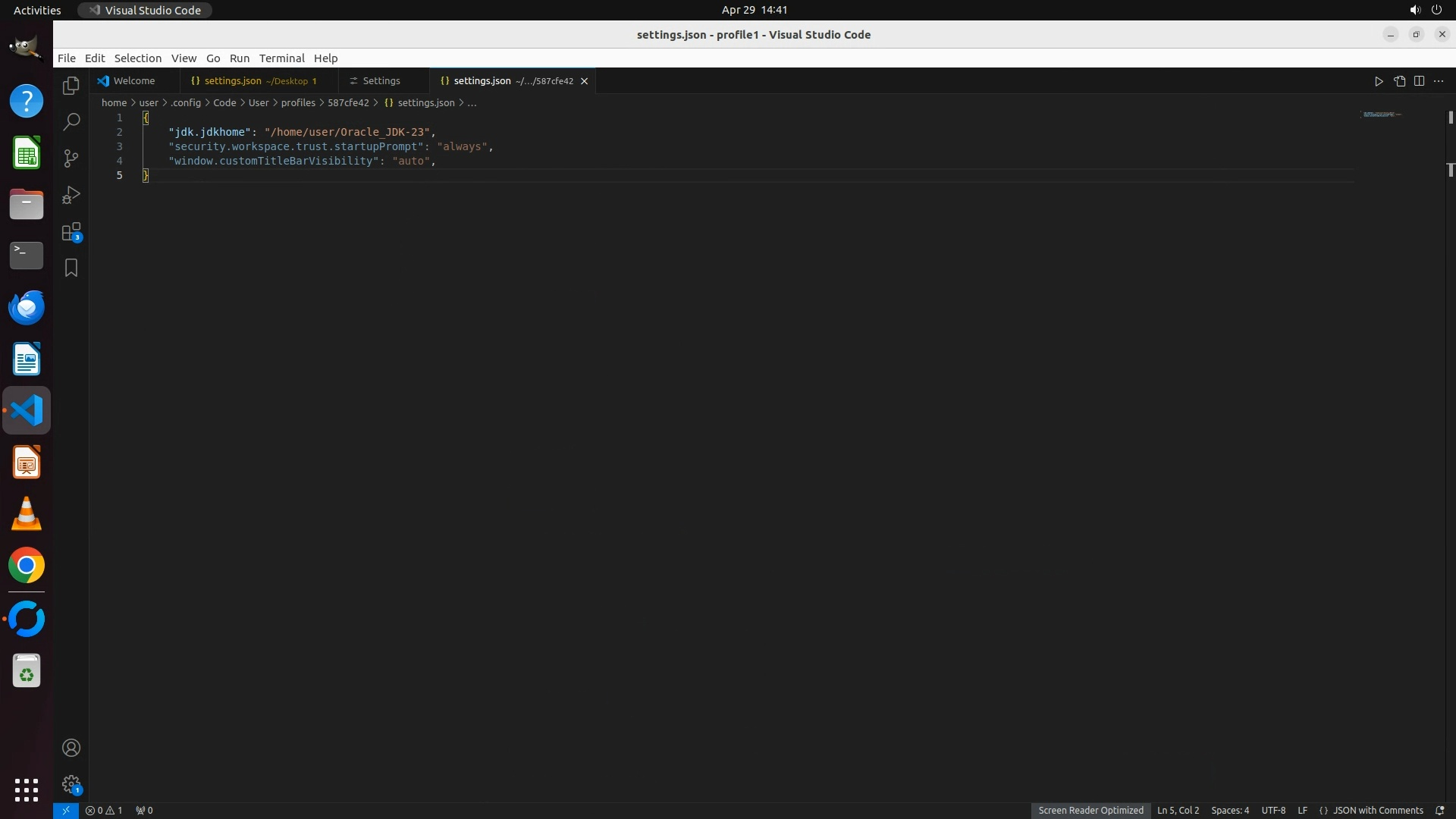Toggle Screen Reader Optimized status item

1090,810
